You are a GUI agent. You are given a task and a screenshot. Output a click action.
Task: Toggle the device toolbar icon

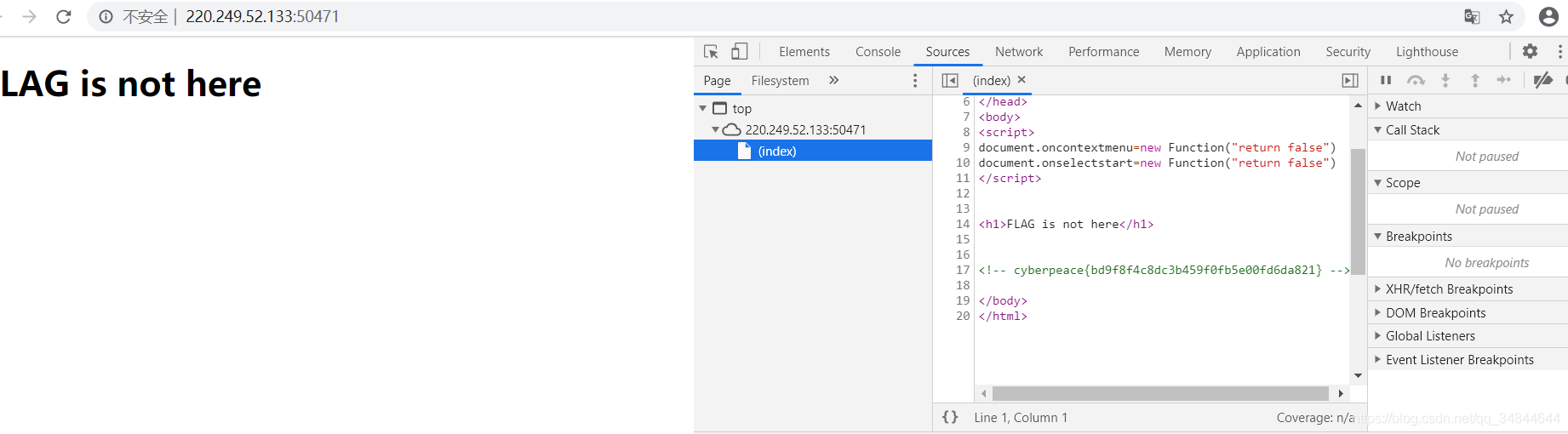click(739, 52)
